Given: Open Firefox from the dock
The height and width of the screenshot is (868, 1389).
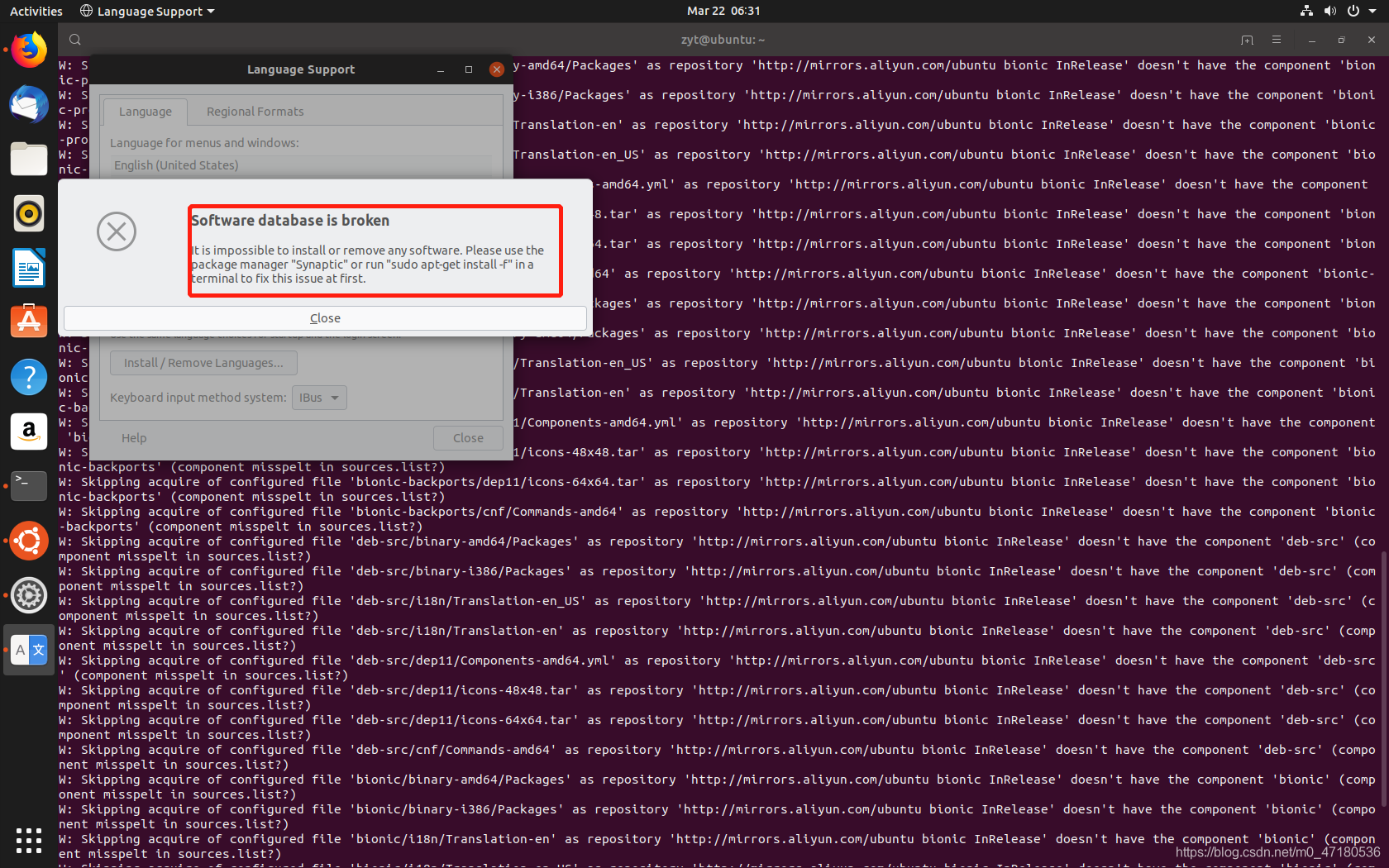Looking at the screenshot, I should point(29,50).
